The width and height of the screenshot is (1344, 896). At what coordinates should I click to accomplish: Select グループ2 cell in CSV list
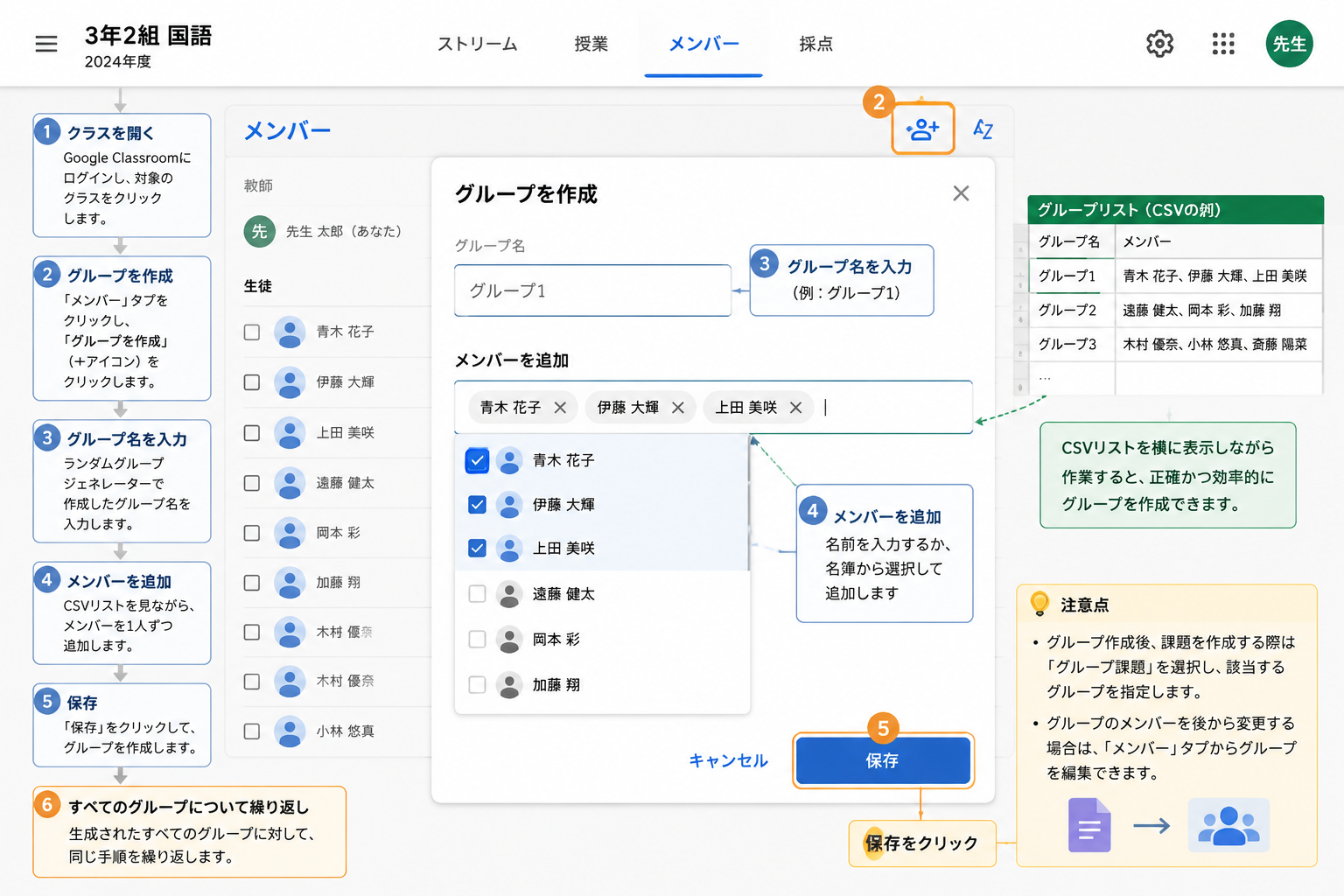tap(1071, 310)
